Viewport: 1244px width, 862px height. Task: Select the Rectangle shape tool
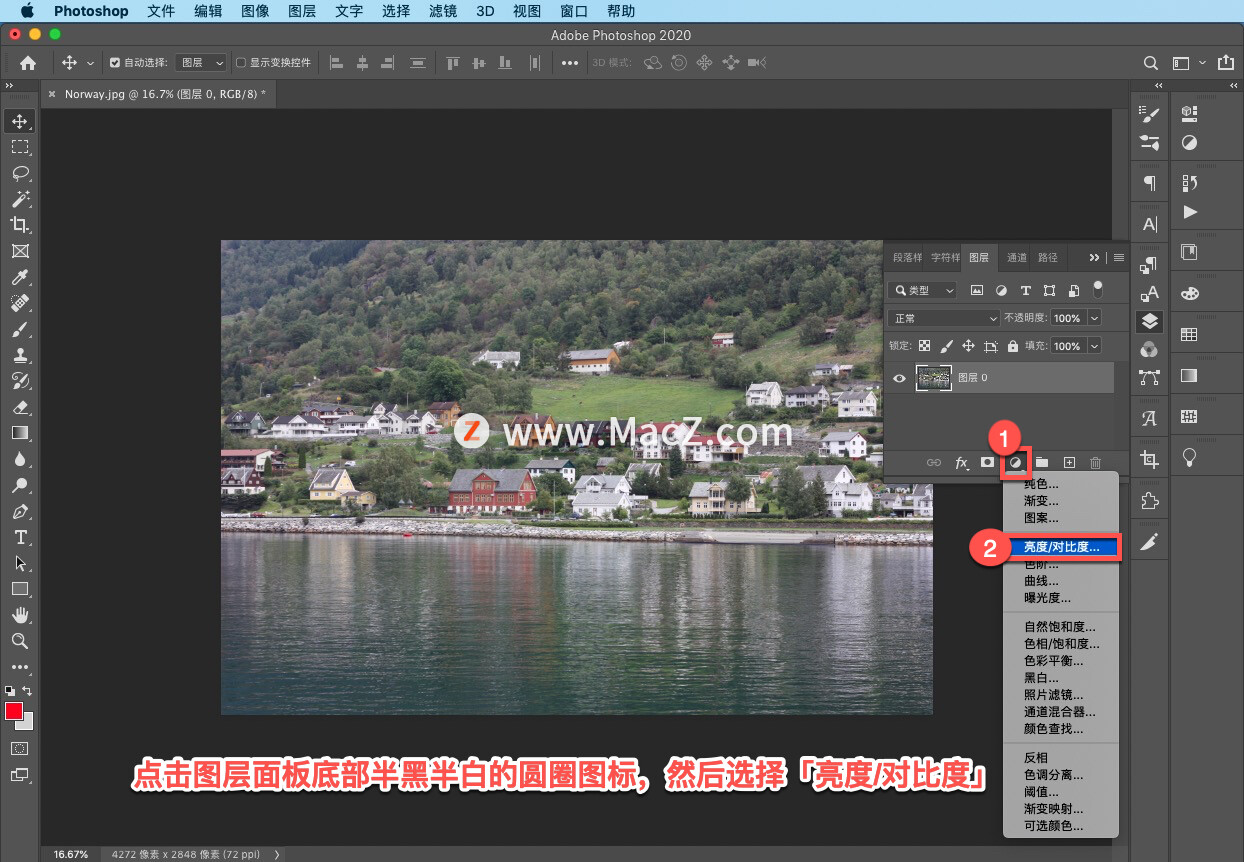(x=19, y=589)
